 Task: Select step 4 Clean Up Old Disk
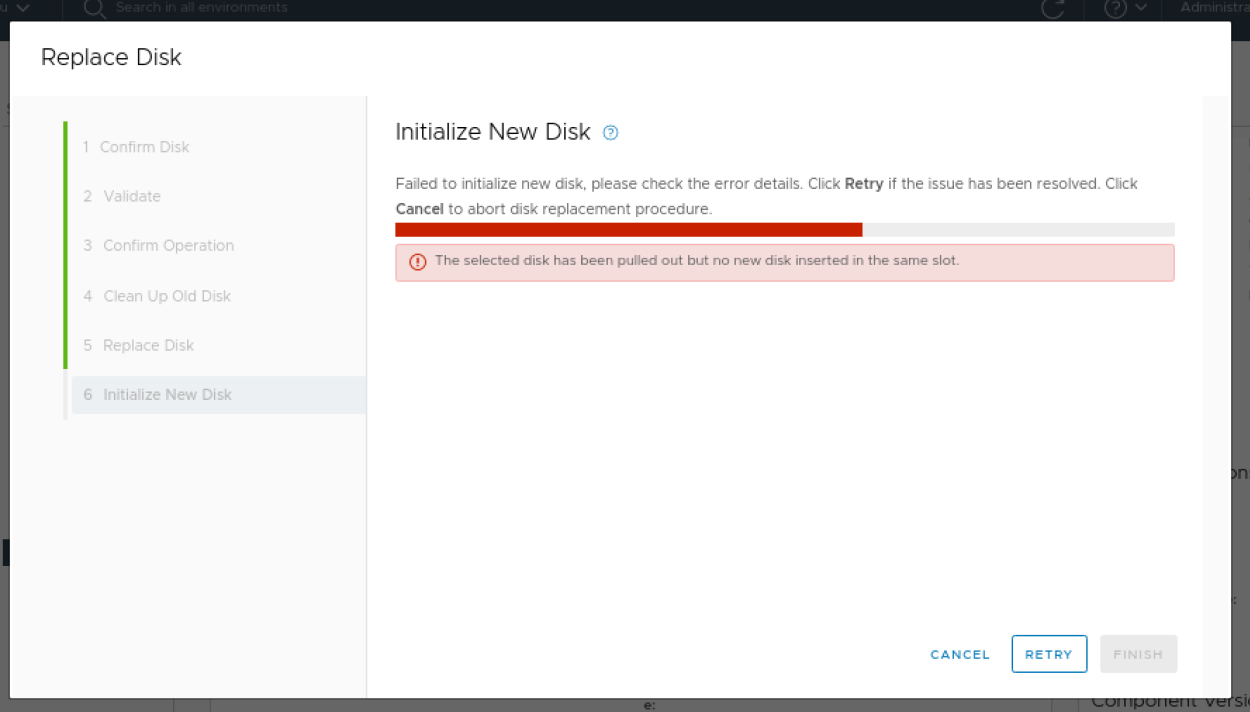(166, 296)
